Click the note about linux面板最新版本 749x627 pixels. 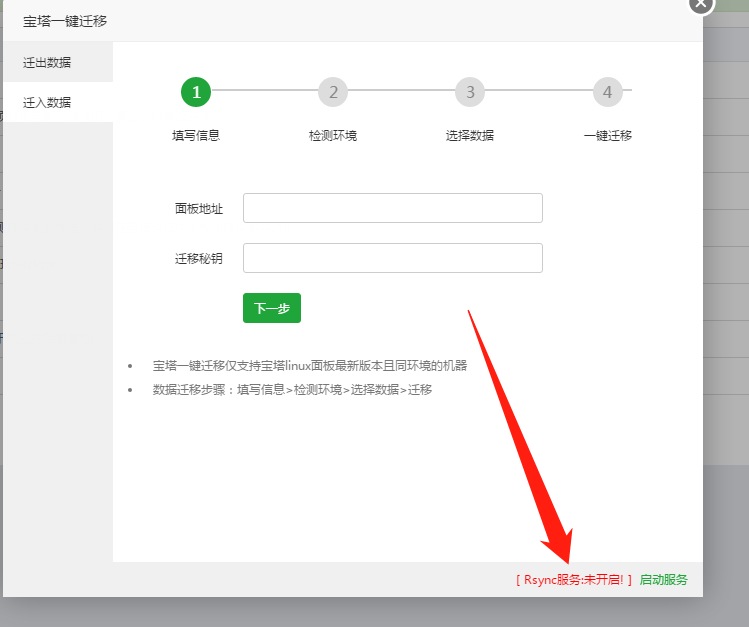point(310,366)
